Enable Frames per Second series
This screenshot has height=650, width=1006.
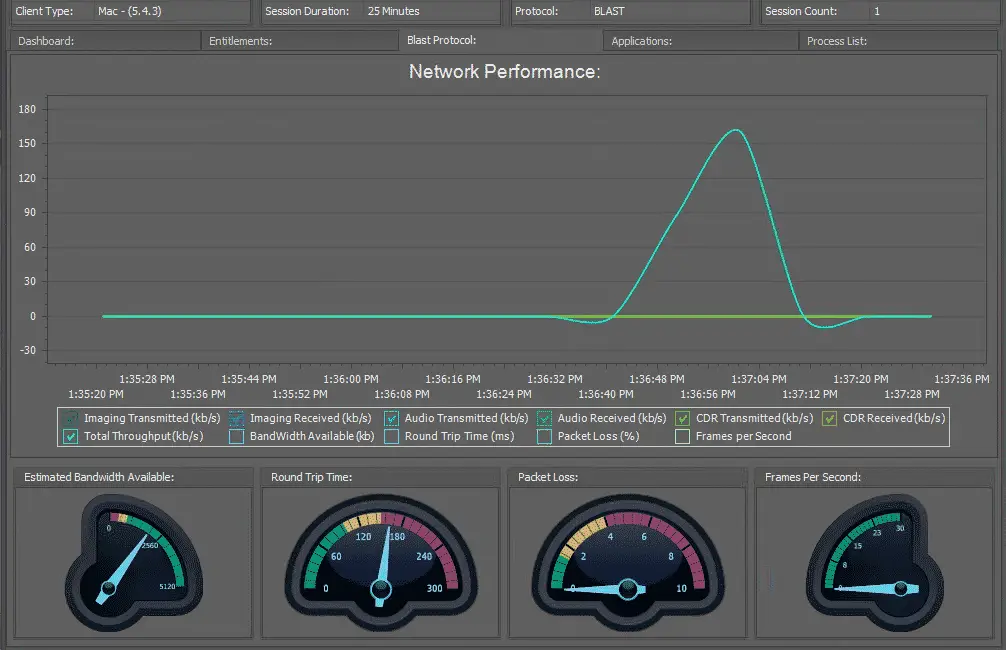click(x=683, y=436)
